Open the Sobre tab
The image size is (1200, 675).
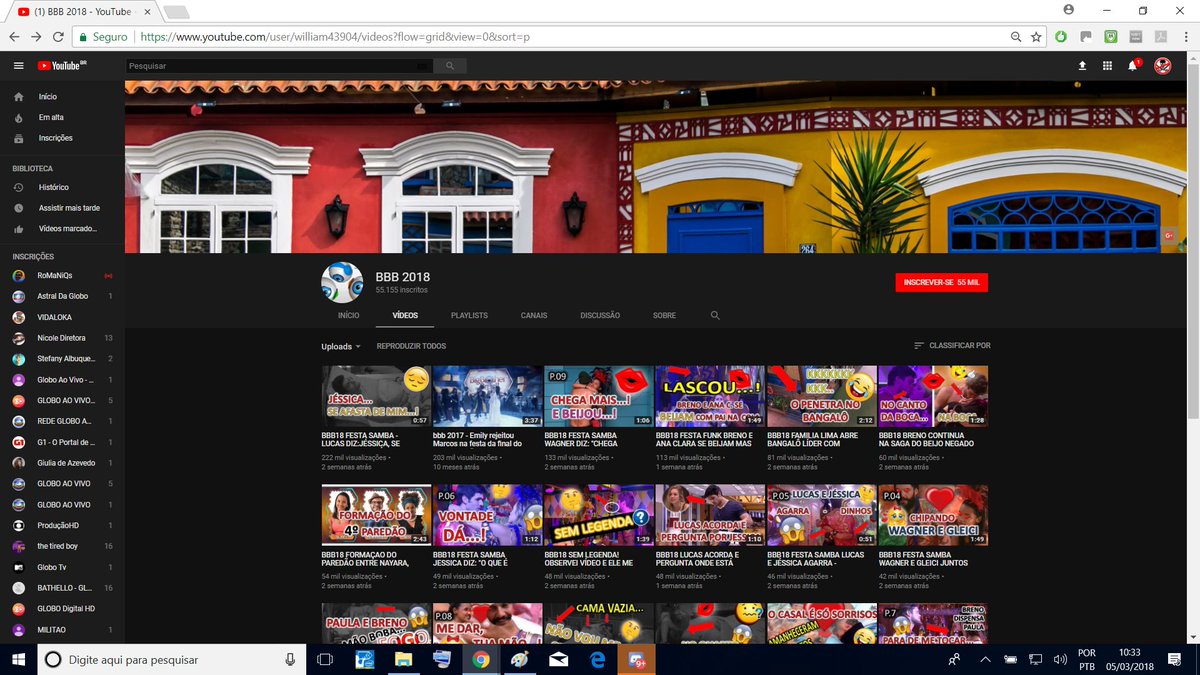(x=664, y=315)
